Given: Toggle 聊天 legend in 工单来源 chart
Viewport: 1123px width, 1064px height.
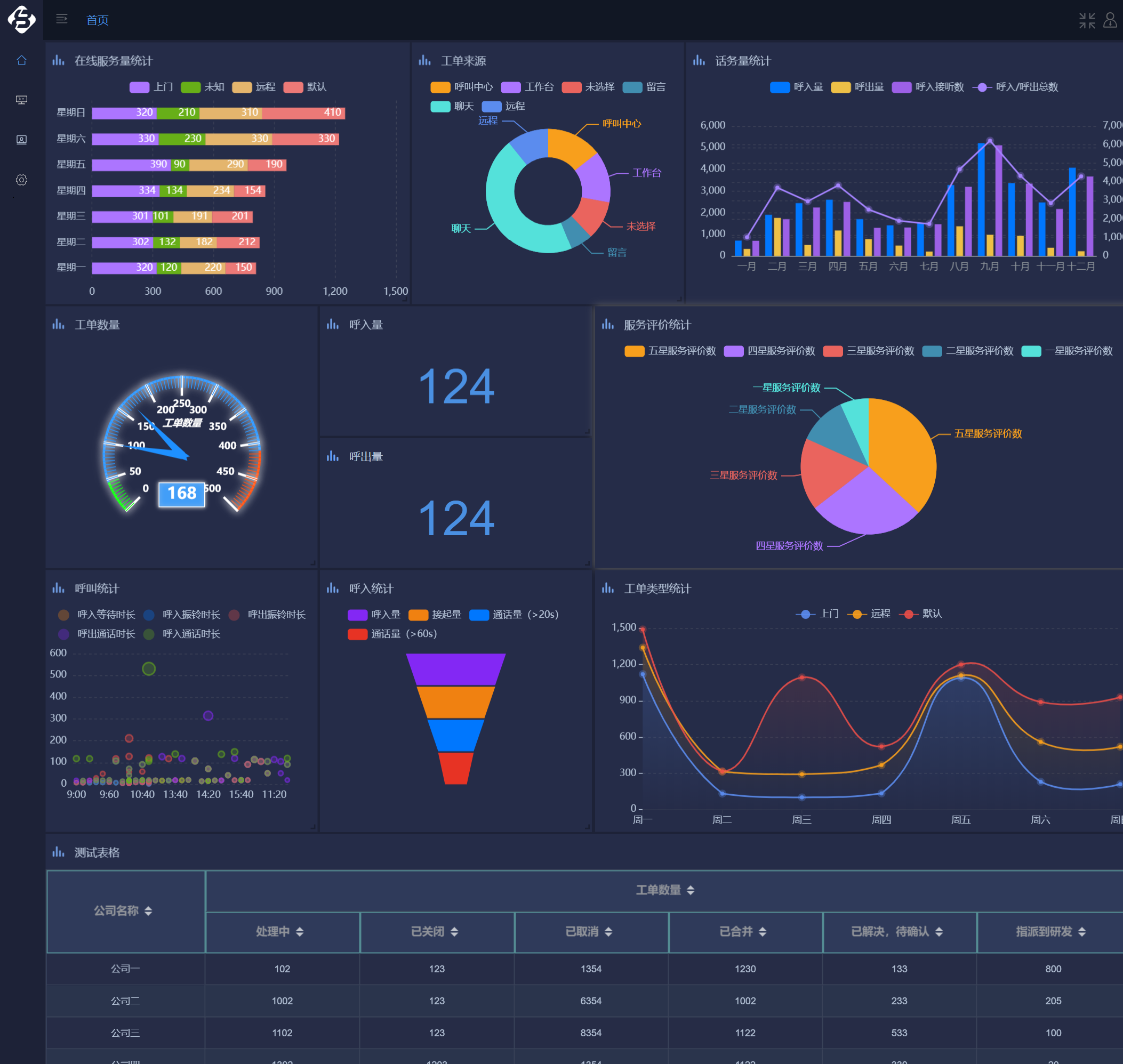Looking at the screenshot, I should pos(452,106).
